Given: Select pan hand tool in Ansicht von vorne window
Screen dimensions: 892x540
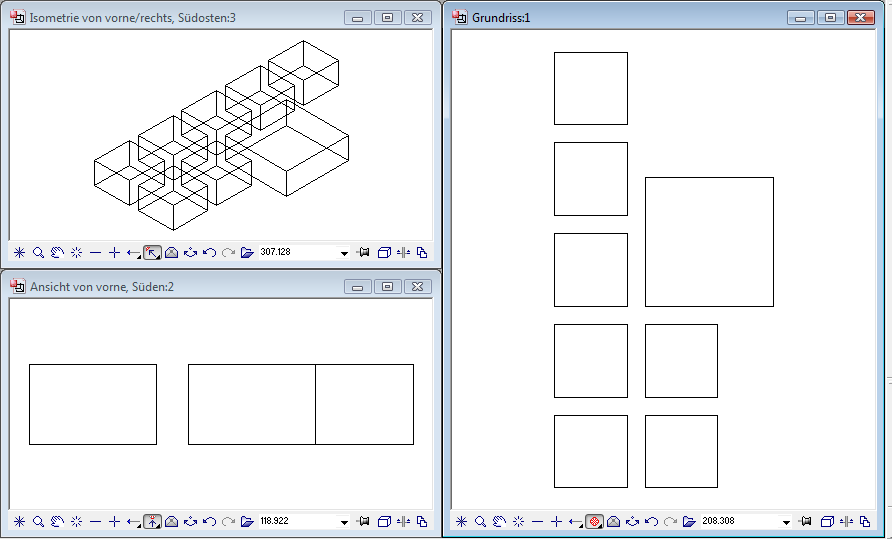Looking at the screenshot, I should (x=57, y=521).
